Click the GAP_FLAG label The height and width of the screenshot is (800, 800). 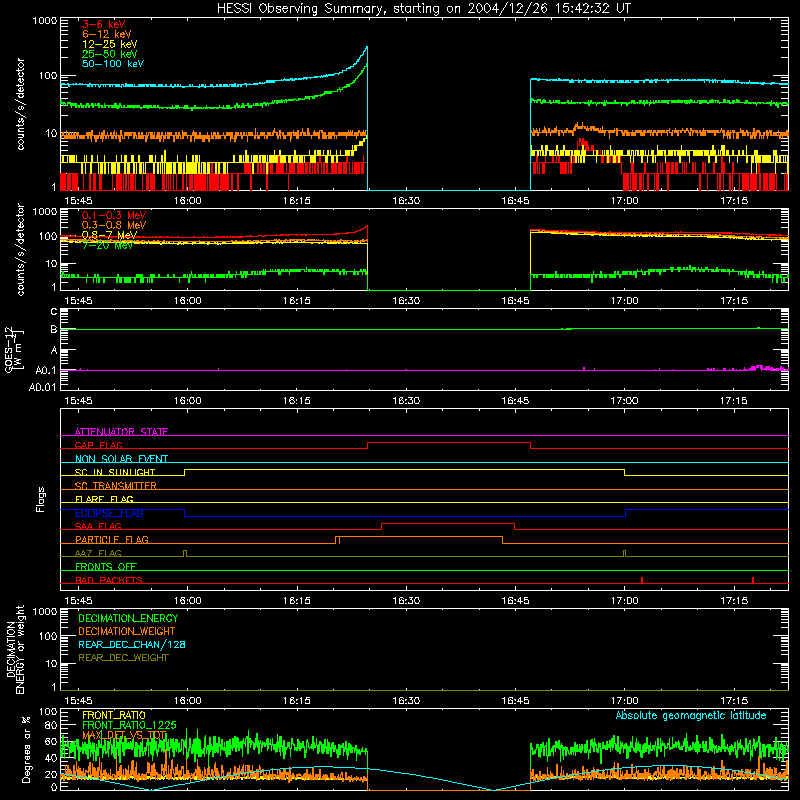(98, 445)
